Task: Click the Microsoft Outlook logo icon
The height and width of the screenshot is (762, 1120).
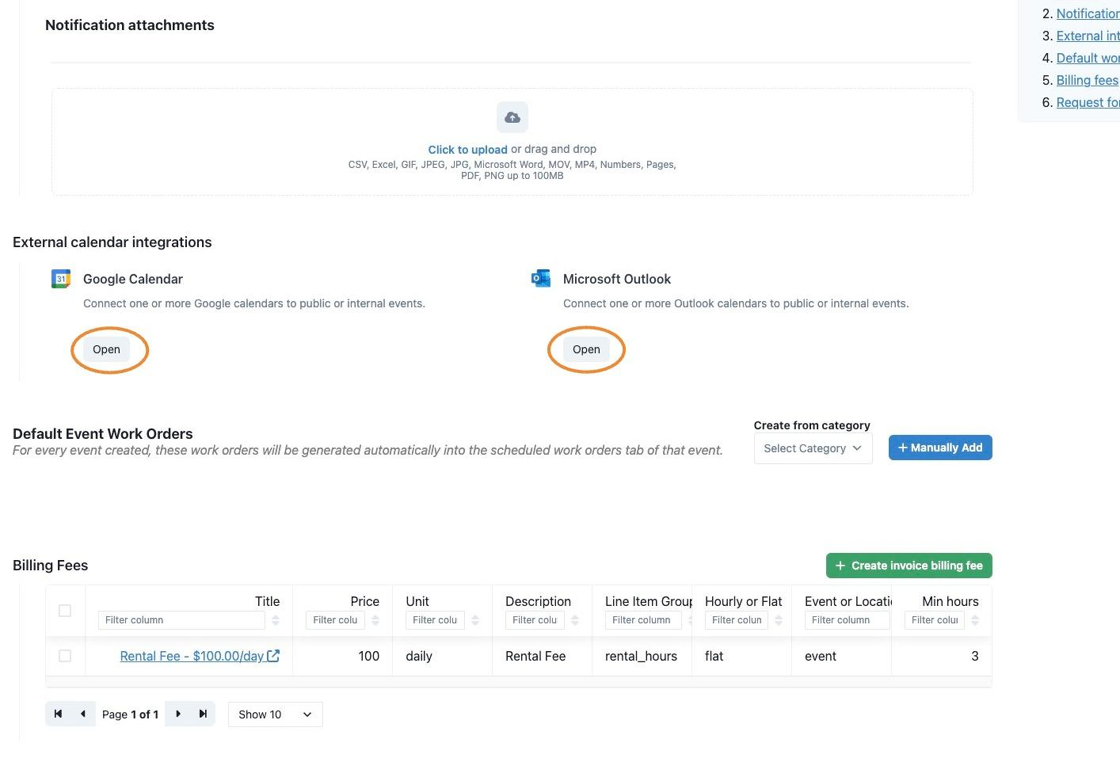Action: pos(541,279)
